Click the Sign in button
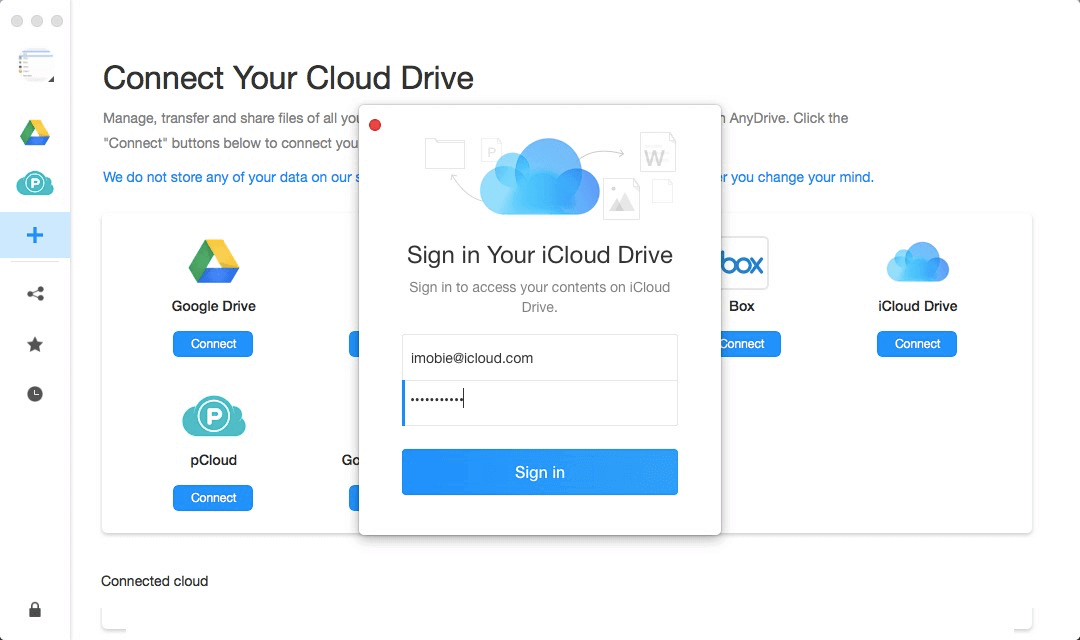This screenshot has width=1080, height=640. 540,472
